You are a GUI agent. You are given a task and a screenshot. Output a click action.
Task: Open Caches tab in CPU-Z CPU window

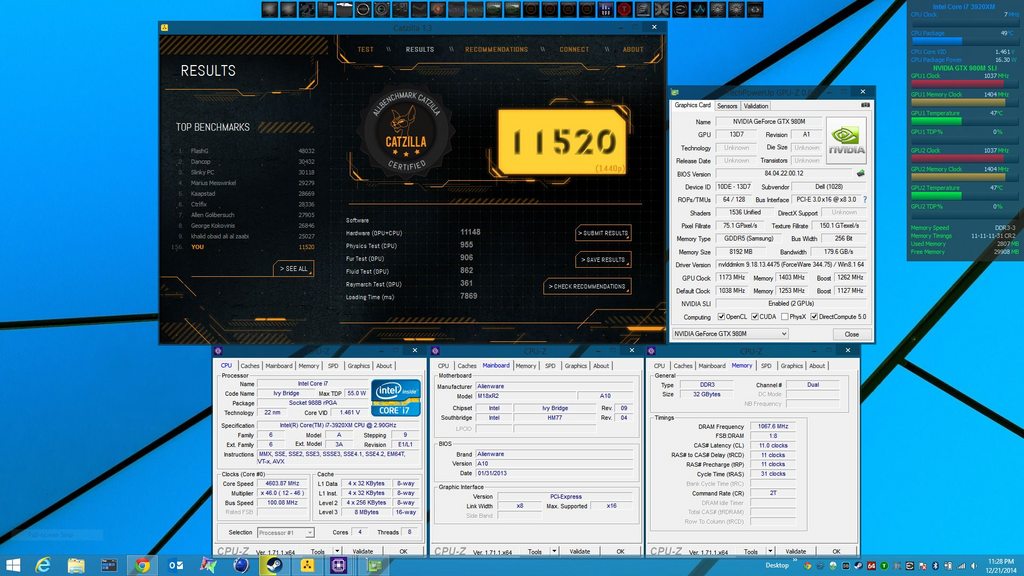click(250, 366)
